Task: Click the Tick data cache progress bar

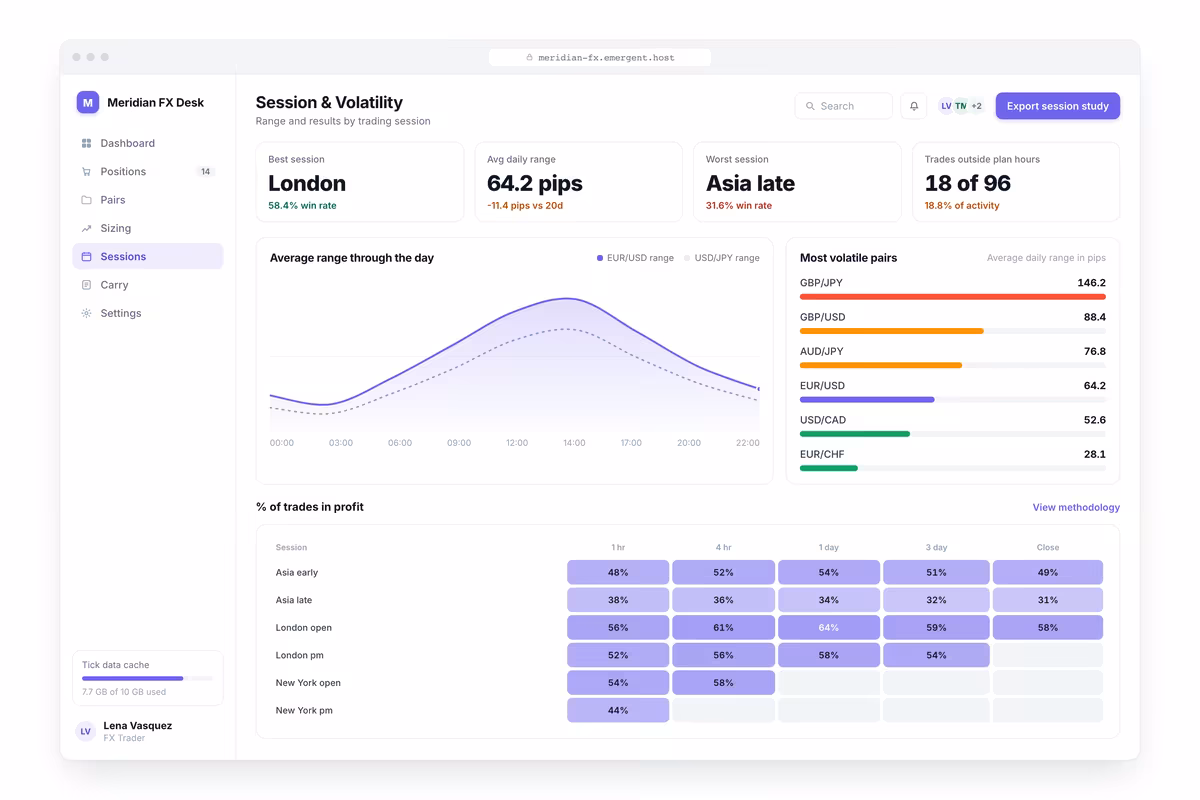Action: (x=148, y=678)
